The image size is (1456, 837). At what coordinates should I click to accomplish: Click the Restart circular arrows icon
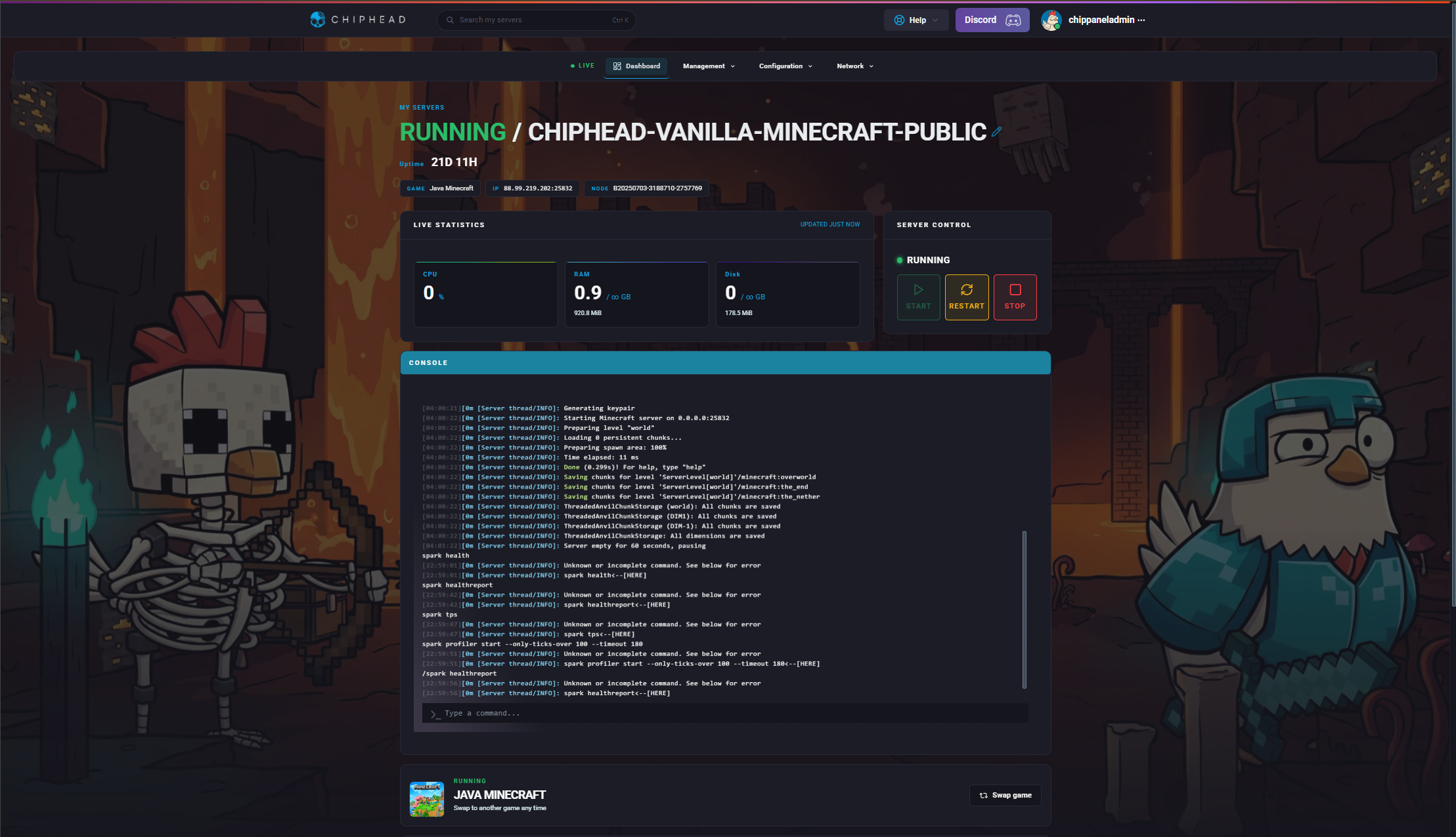pos(967,290)
